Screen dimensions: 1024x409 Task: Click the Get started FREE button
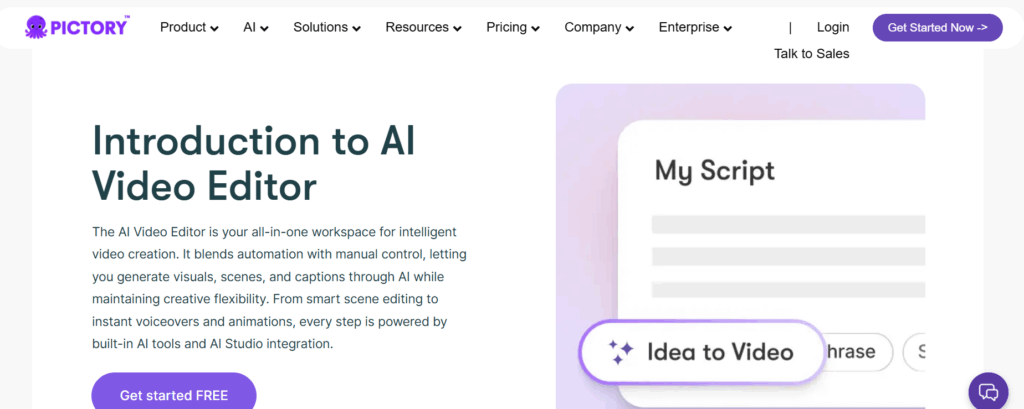(x=174, y=395)
